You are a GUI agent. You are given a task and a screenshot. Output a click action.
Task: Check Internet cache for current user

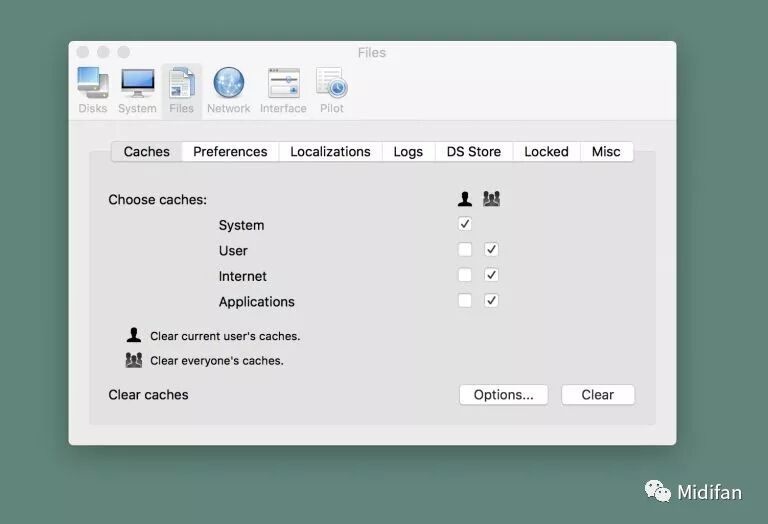pyautogui.click(x=465, y=275)
